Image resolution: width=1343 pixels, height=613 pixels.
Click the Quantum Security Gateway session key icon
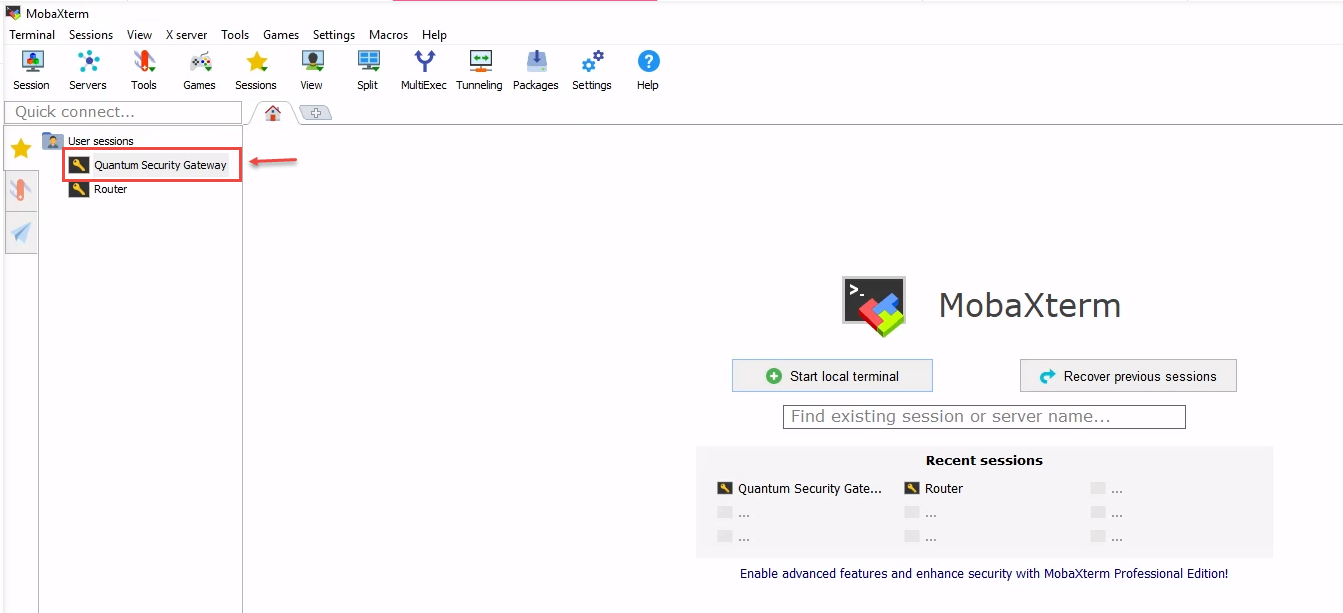79,165
